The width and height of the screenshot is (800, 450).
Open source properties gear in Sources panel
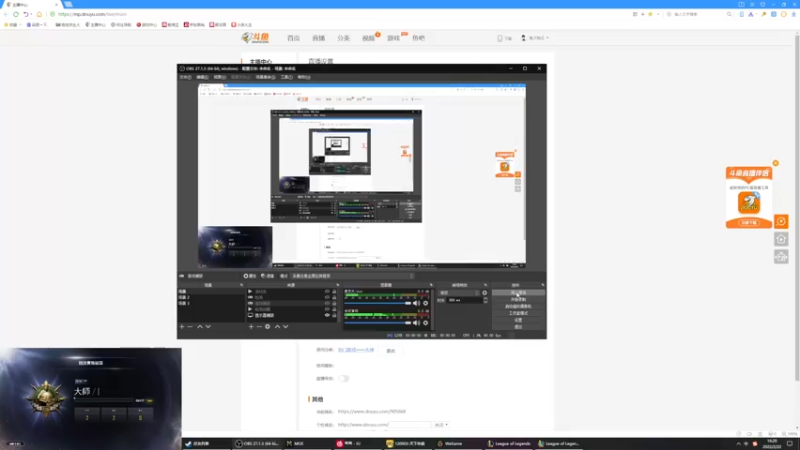(267, 327)
